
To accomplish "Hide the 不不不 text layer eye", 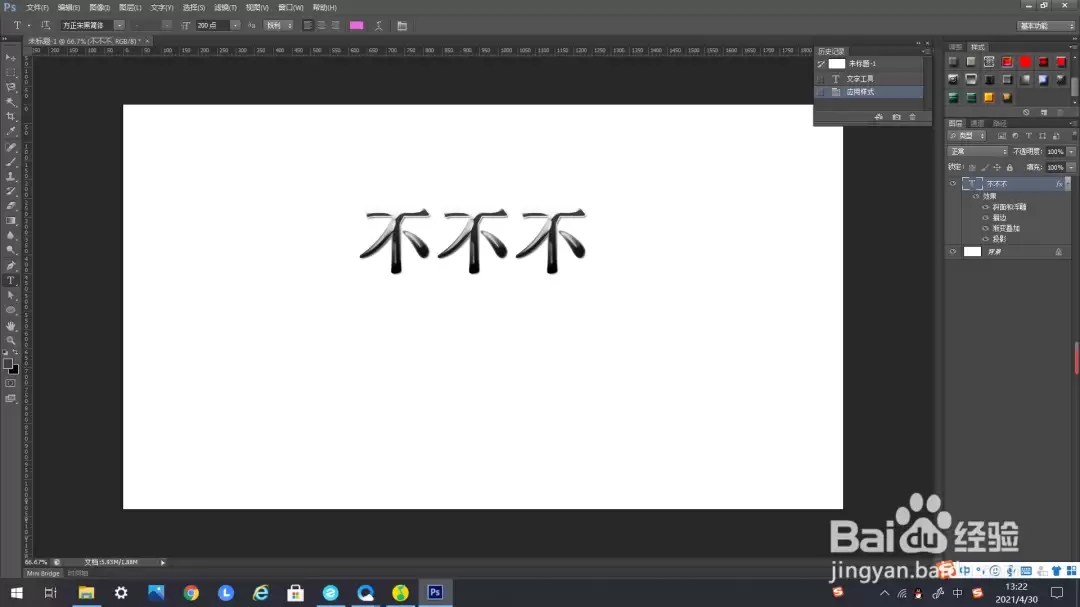I will (953, 184).
